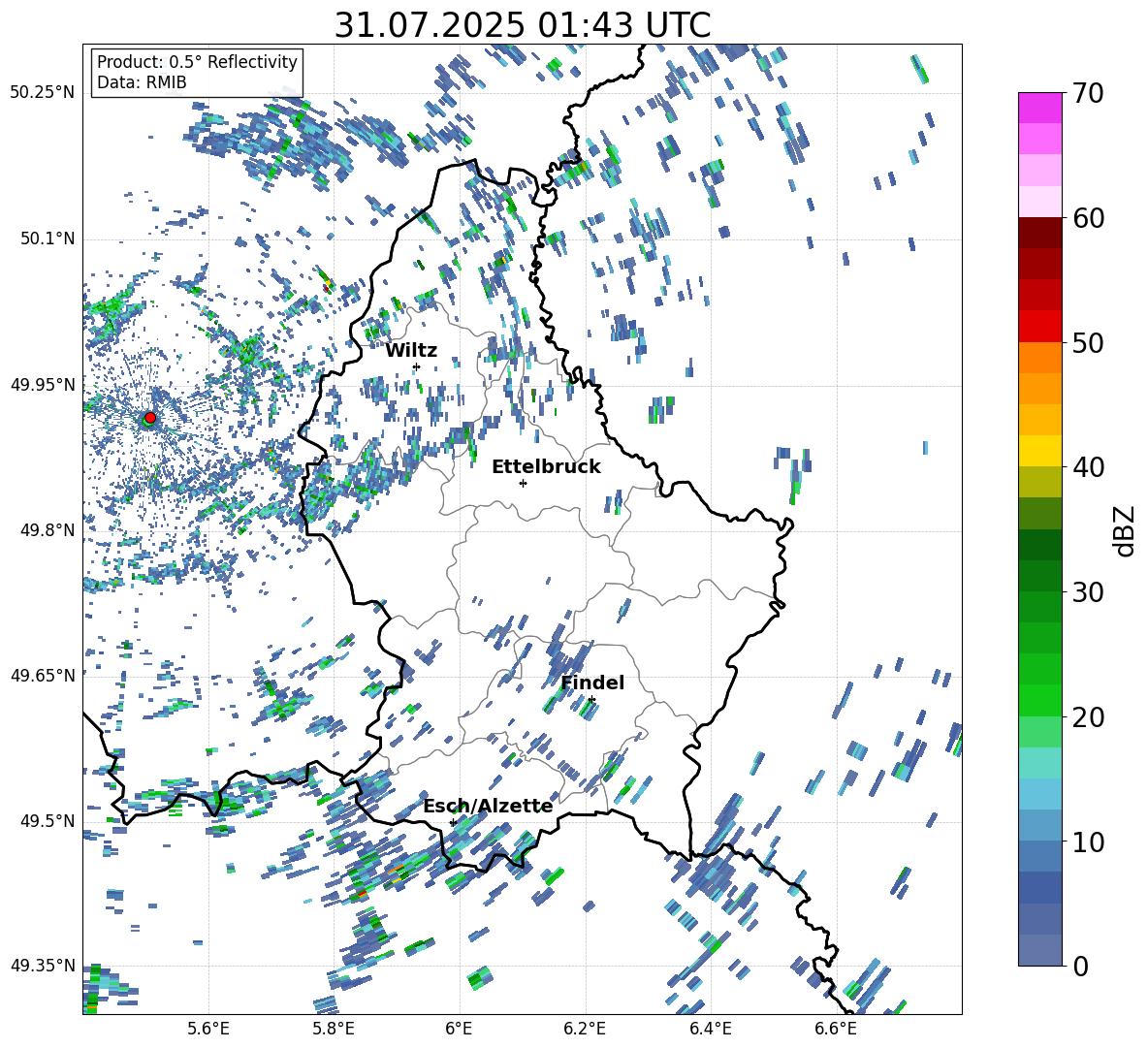
Task: Click the 6.4°E longitude label
Action: 710,1029
